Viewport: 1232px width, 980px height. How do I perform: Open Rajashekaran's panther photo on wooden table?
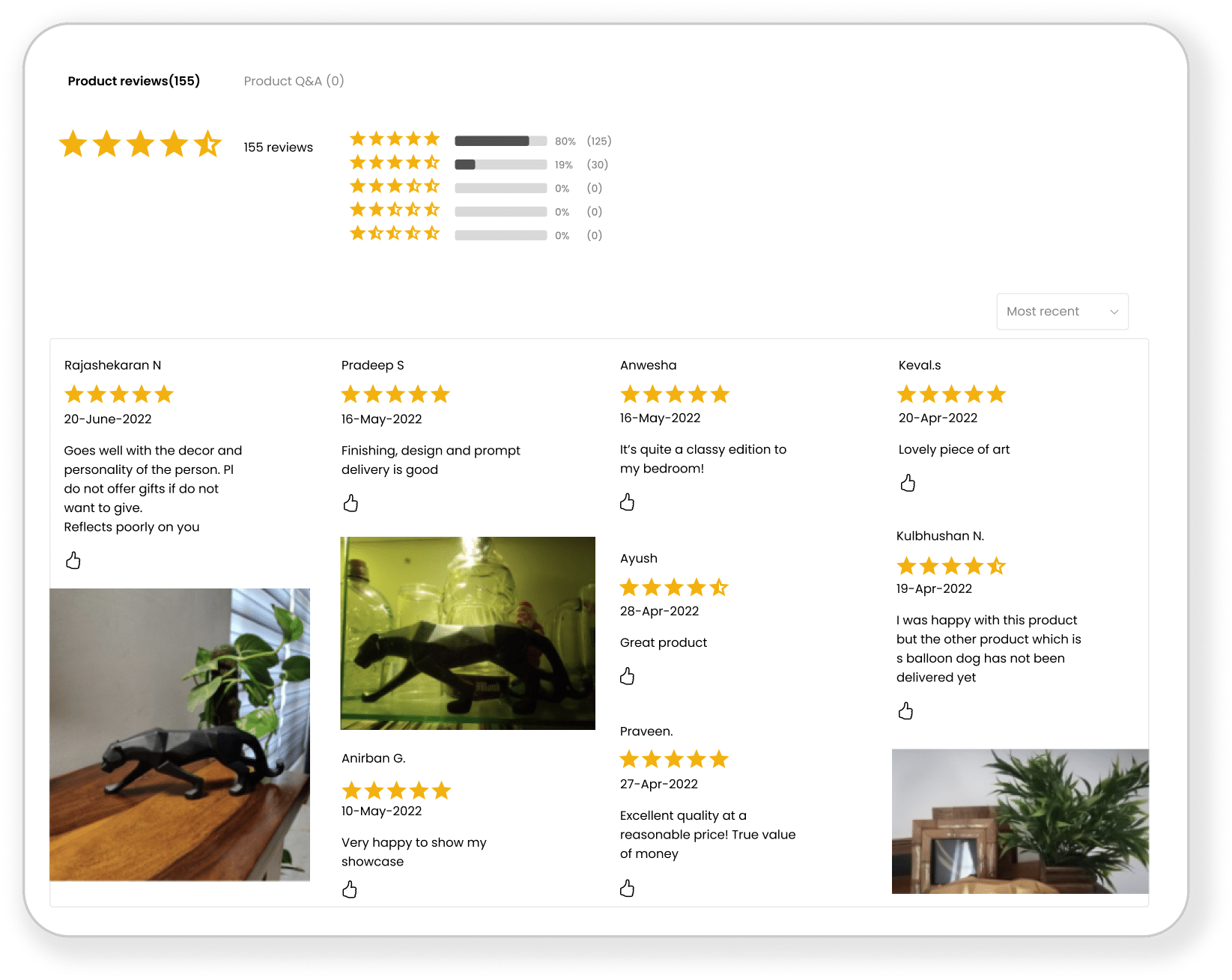coord(180,734)
